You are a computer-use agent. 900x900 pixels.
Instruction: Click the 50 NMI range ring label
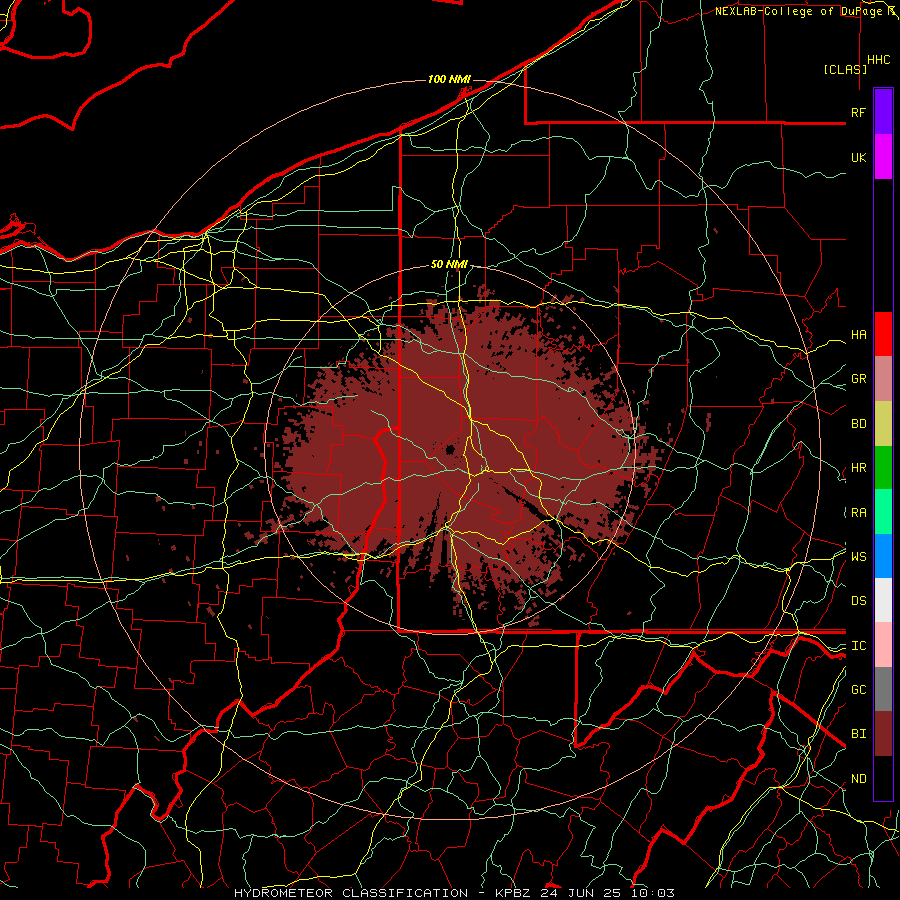coord(449,264)
